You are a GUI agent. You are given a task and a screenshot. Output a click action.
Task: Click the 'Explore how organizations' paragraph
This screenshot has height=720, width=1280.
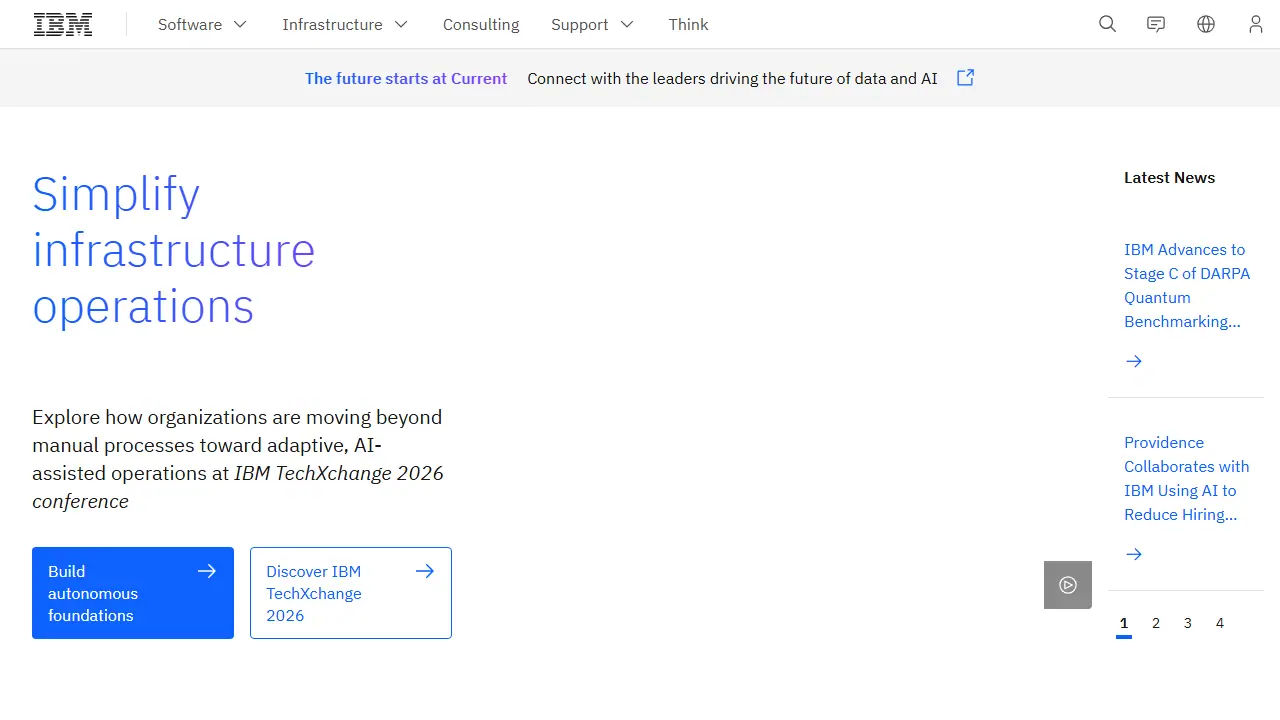(238, 459)
